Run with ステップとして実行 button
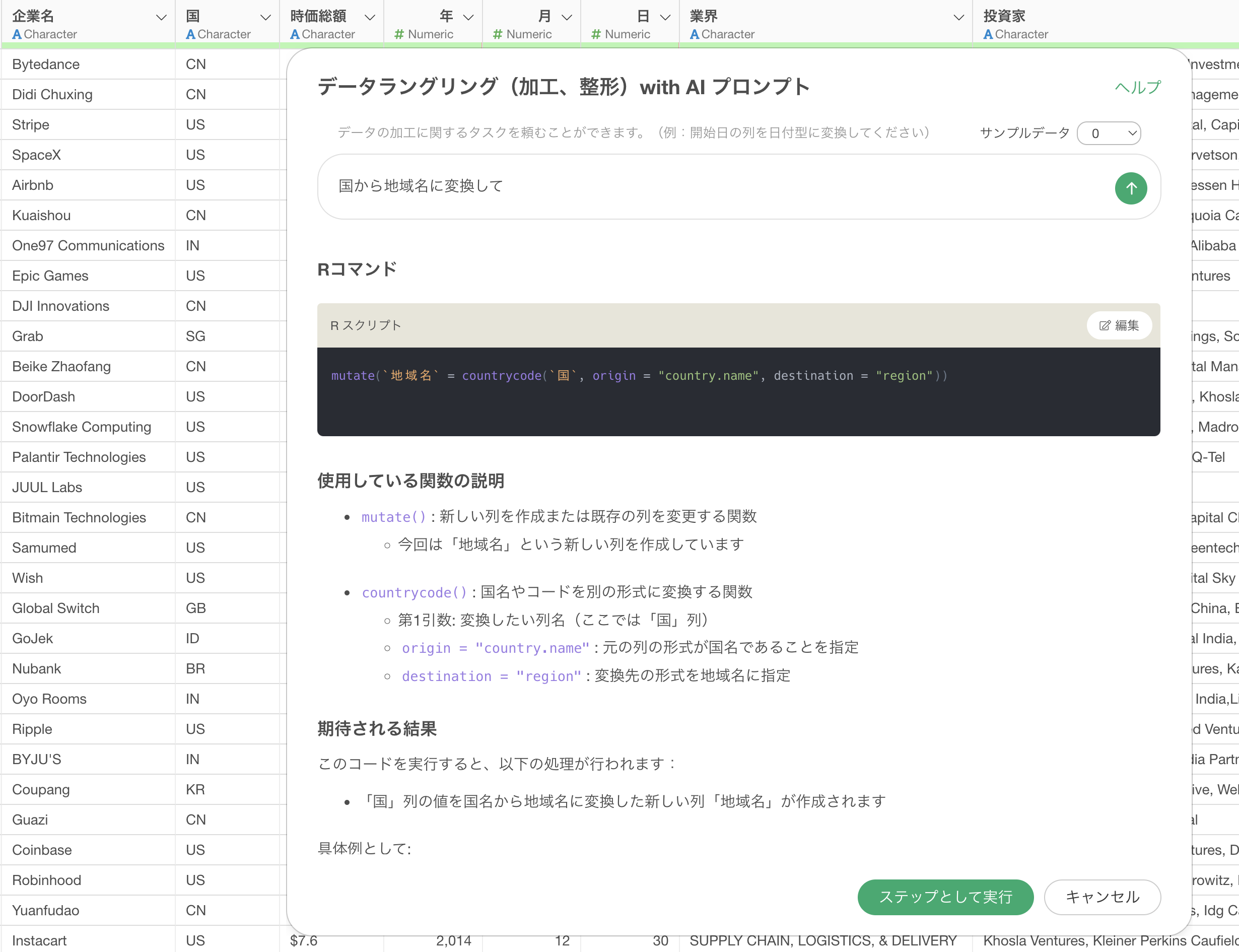The width and height of the screenshot is (1239, 952). pos(945,897)
